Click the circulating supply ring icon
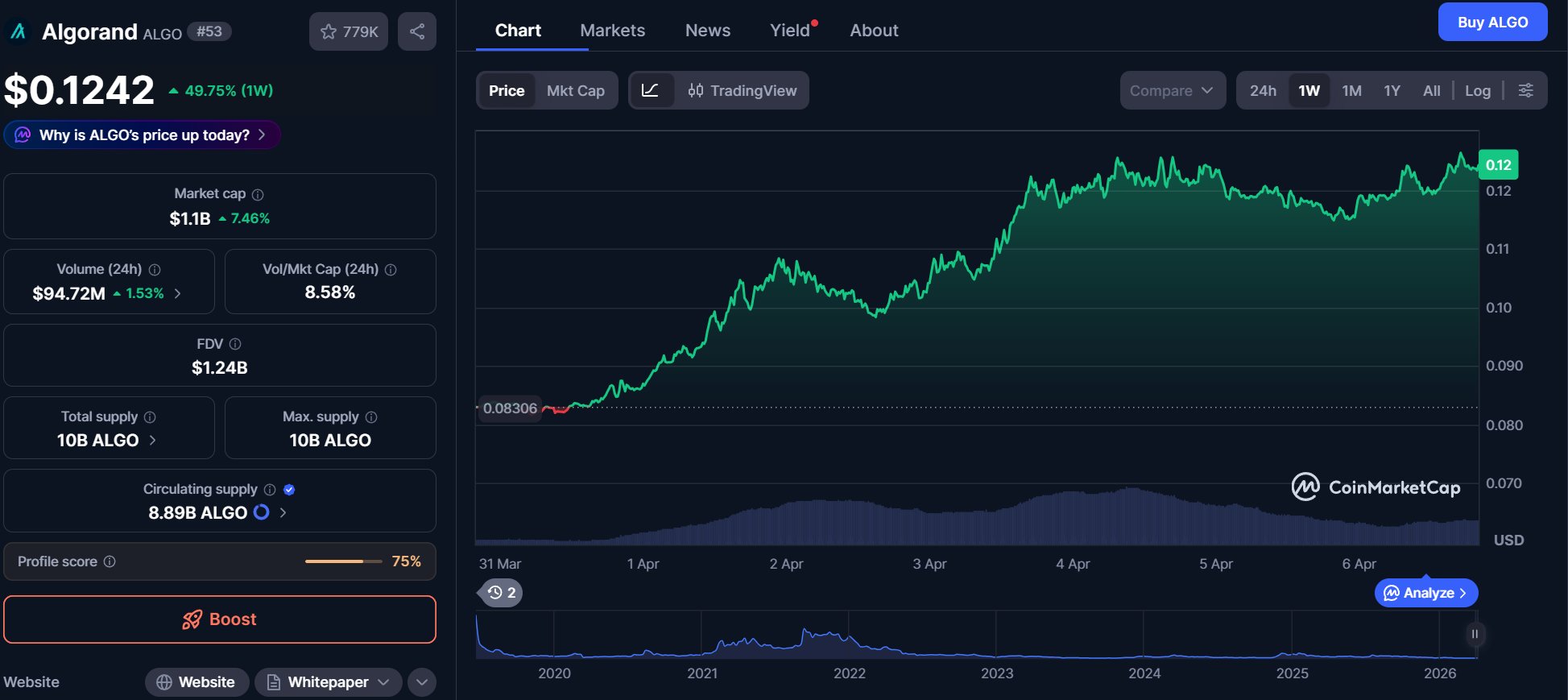Screen dimensions: 1568x700 [262, 512]
